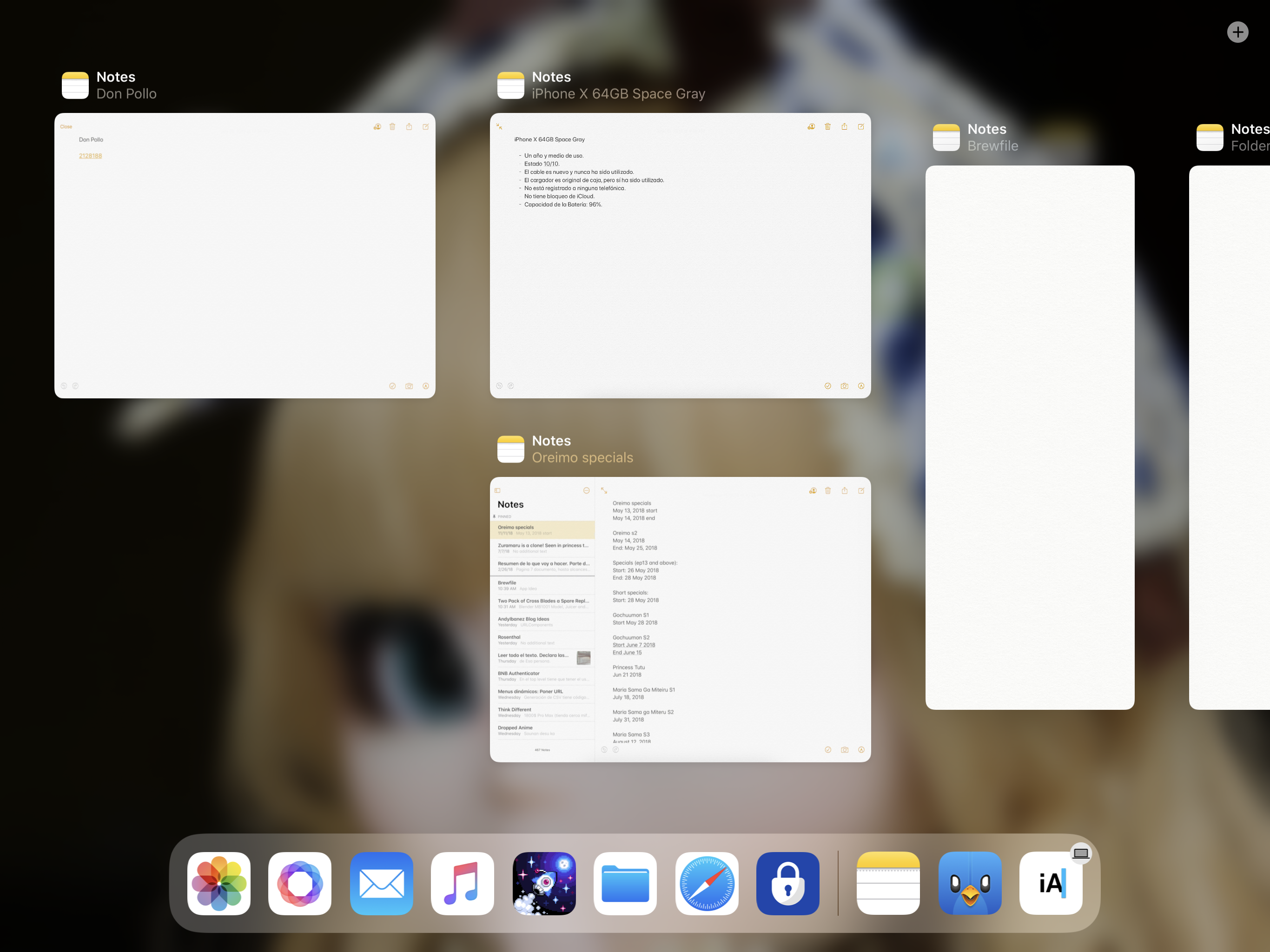Share icon in iPhone X note window
Viewport: 1270px width, 952px height.
[844, 127]
